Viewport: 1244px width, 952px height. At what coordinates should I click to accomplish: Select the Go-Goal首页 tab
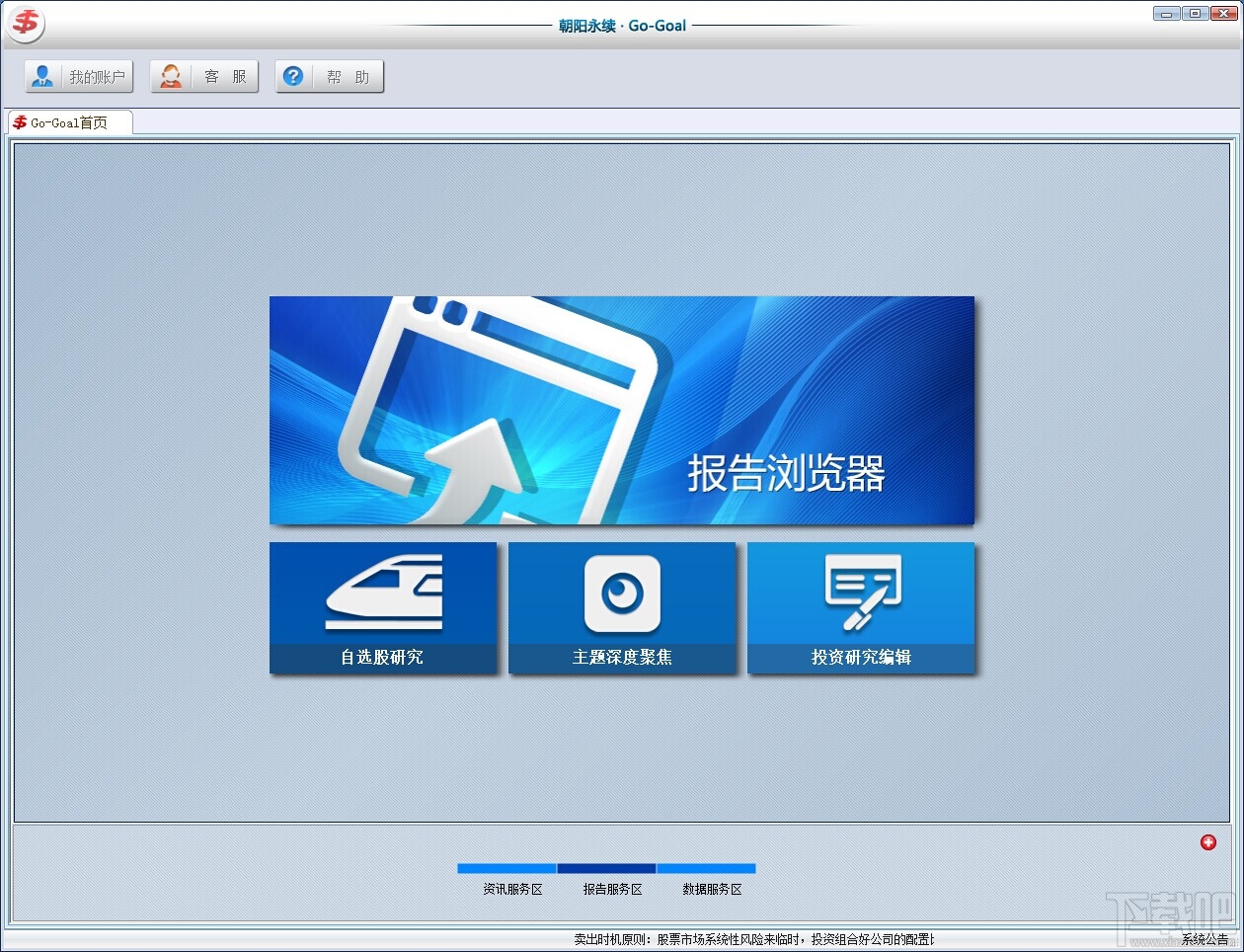point(68,122)
